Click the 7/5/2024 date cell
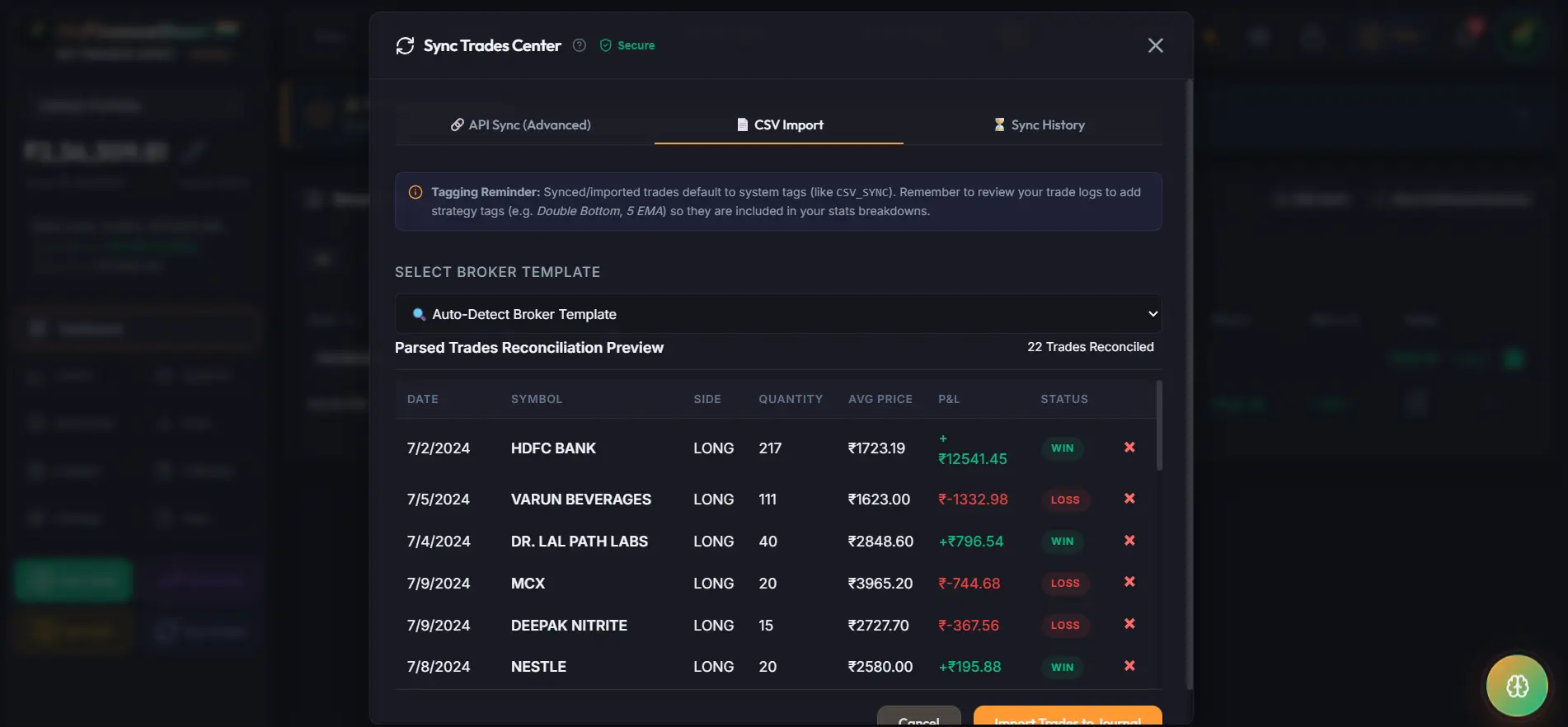Viewport: 1568px width, 727px height. coord(439,500)
